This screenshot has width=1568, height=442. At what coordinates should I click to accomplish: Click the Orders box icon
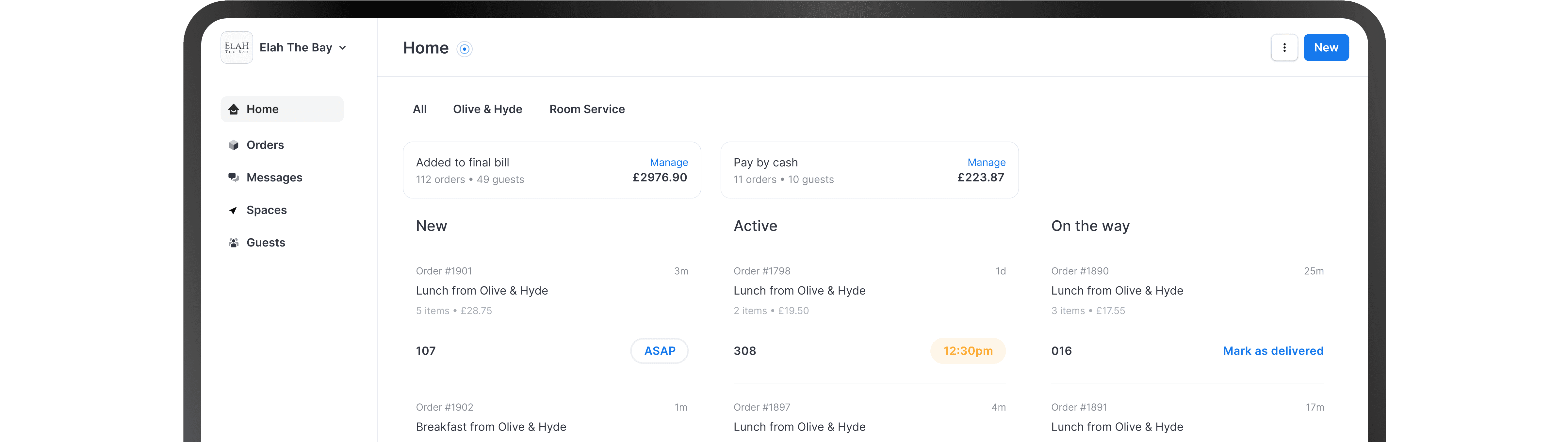[x=233, y=145]
